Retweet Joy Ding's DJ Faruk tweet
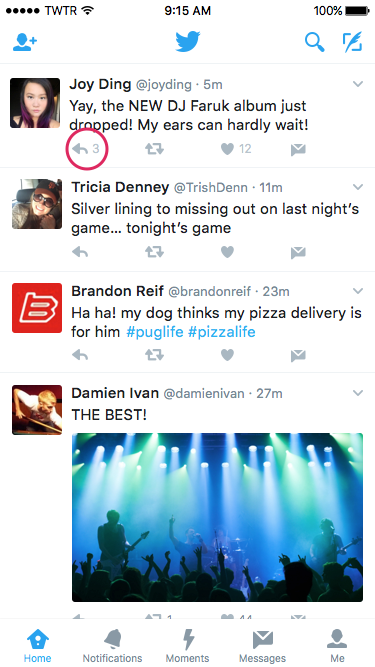Viewport: 375px width, 667px height. (x=154, y=149)
